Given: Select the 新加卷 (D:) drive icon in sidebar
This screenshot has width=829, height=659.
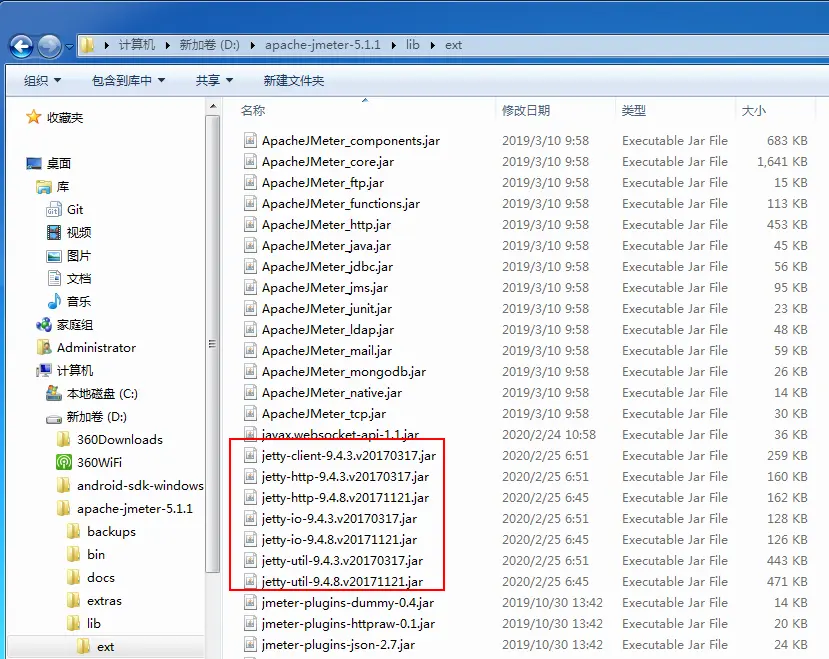Looking at the screenshot, I should tap(54, 418).
